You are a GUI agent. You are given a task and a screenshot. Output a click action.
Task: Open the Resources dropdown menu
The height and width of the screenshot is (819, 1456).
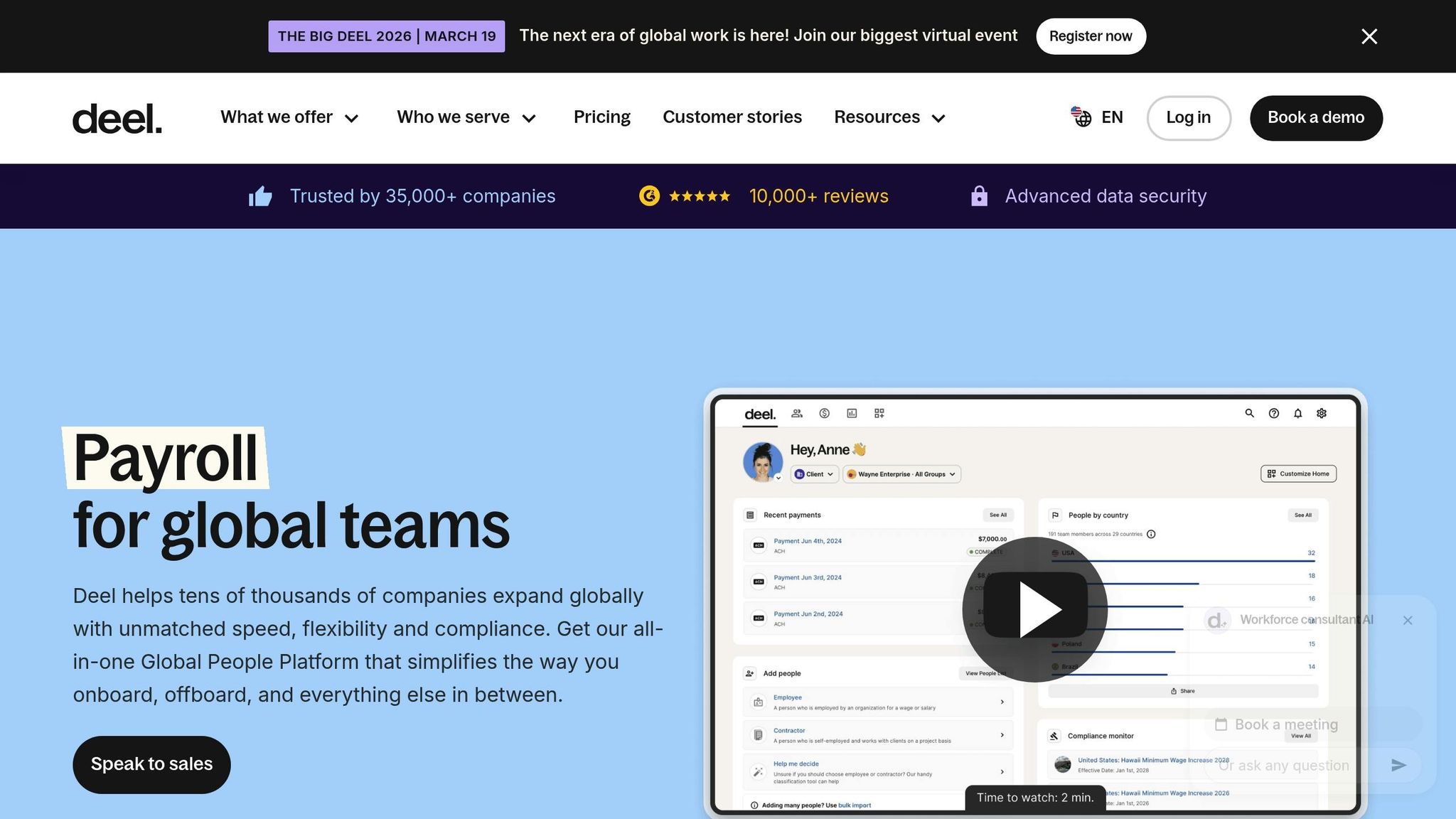pyautogui.click(x=889, y=117)
